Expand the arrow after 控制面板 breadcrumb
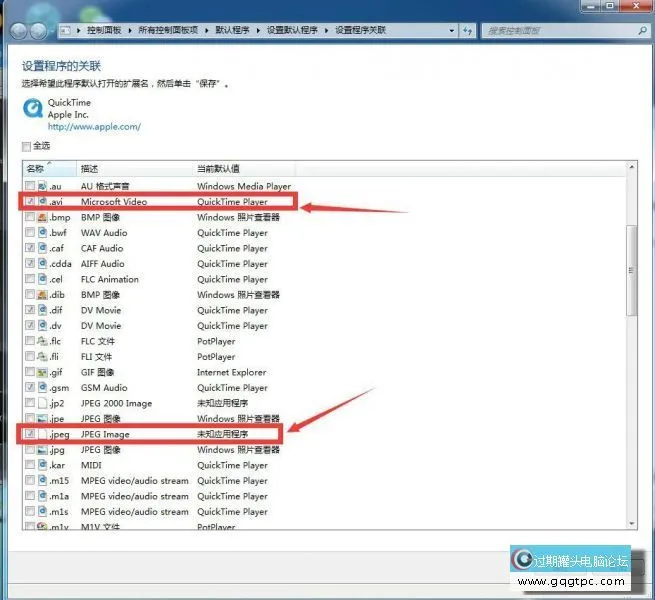 [130, 31]
